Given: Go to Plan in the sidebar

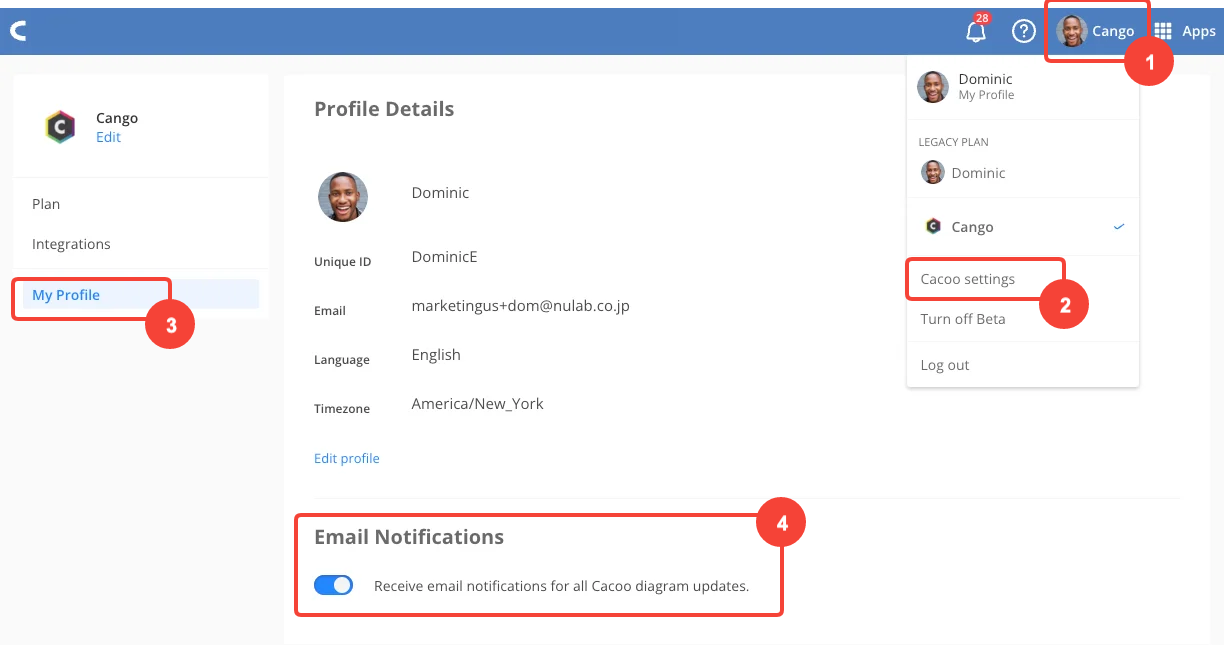Looking at the screenshot, I should 46,204.
